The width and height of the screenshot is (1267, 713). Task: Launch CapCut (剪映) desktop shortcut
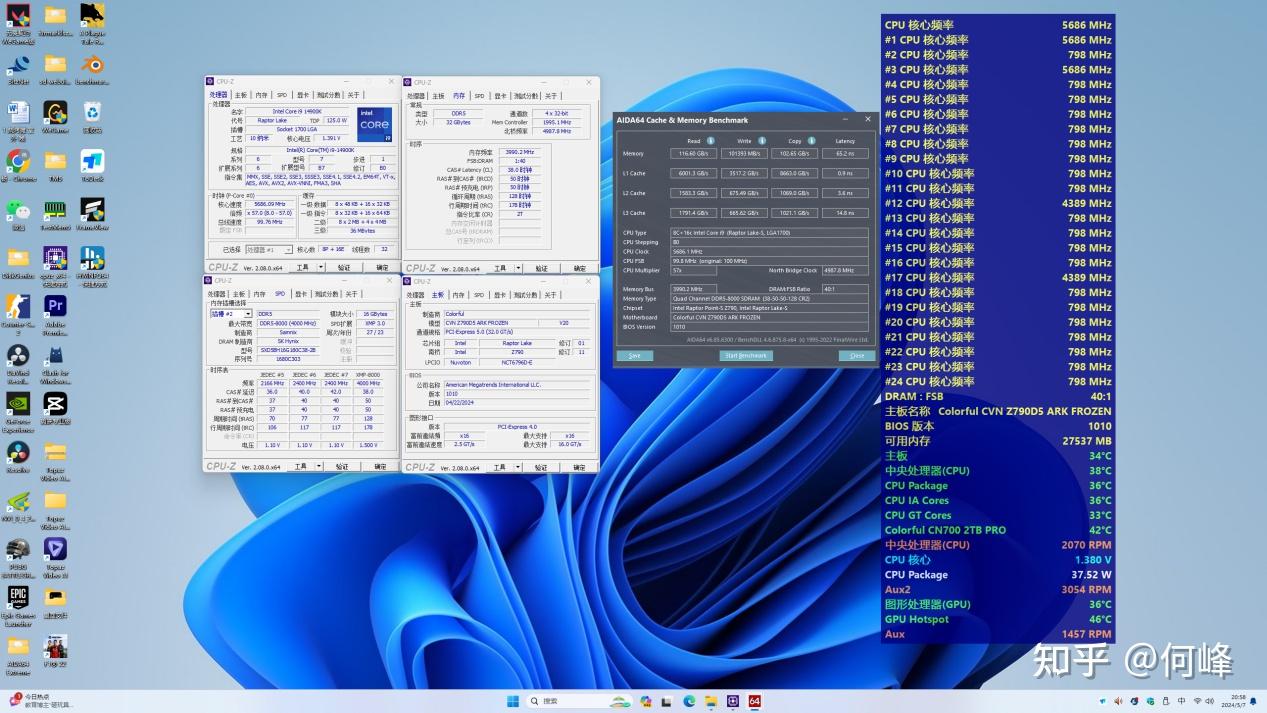[55, 404]
